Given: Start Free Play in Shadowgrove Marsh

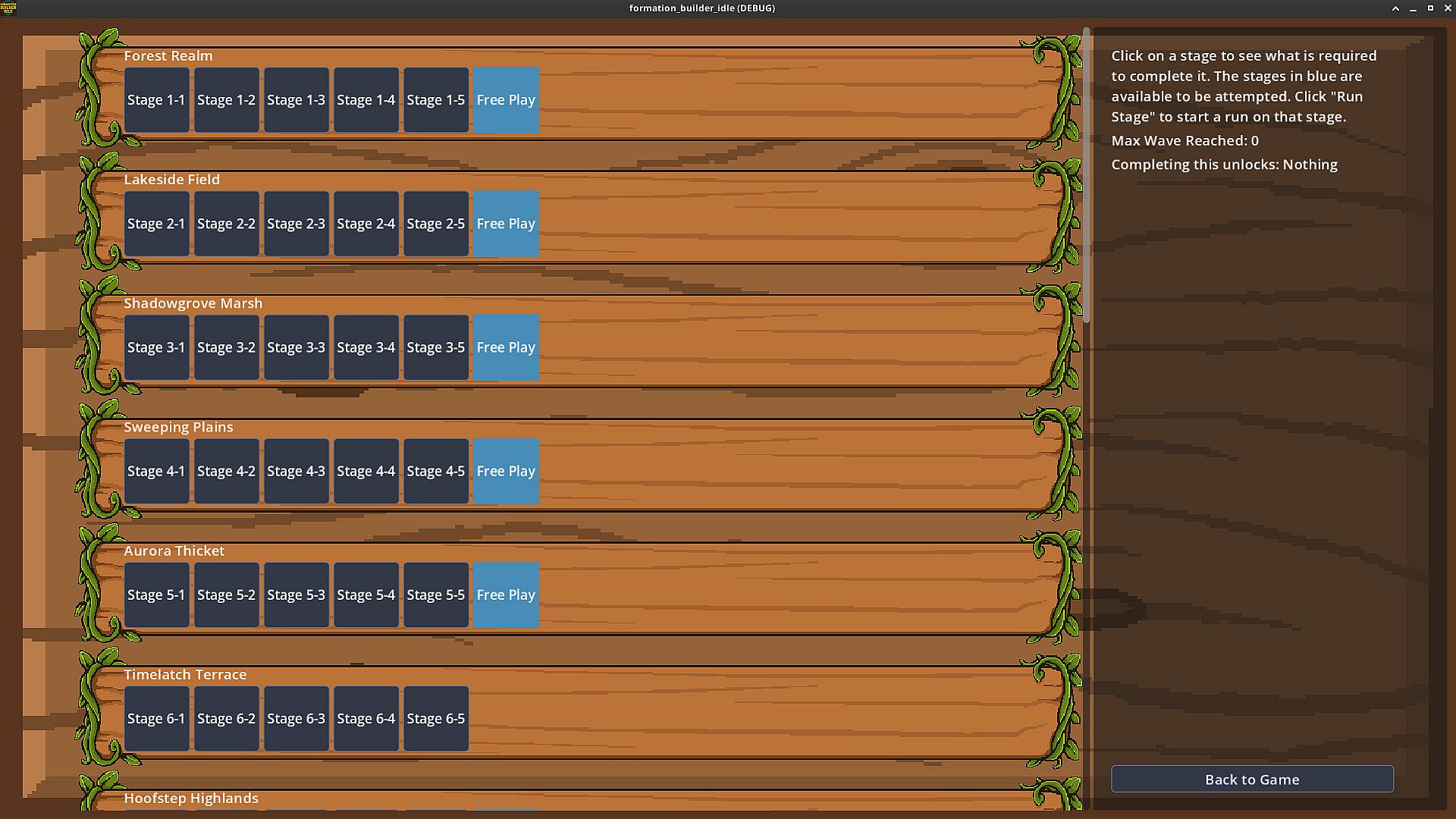Looking at the screenshot, I should tap(506, 347).
